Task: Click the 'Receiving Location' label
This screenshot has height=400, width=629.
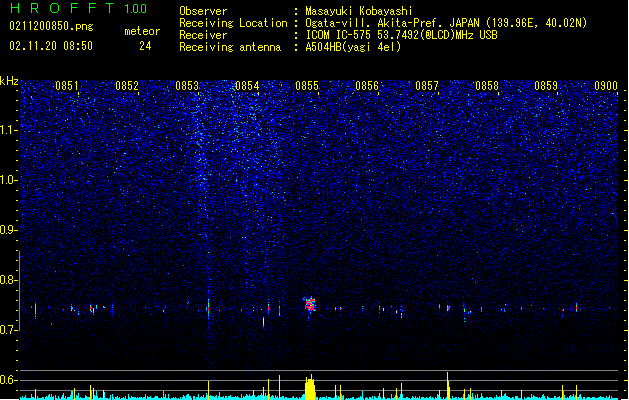Action: pos(233,23)
